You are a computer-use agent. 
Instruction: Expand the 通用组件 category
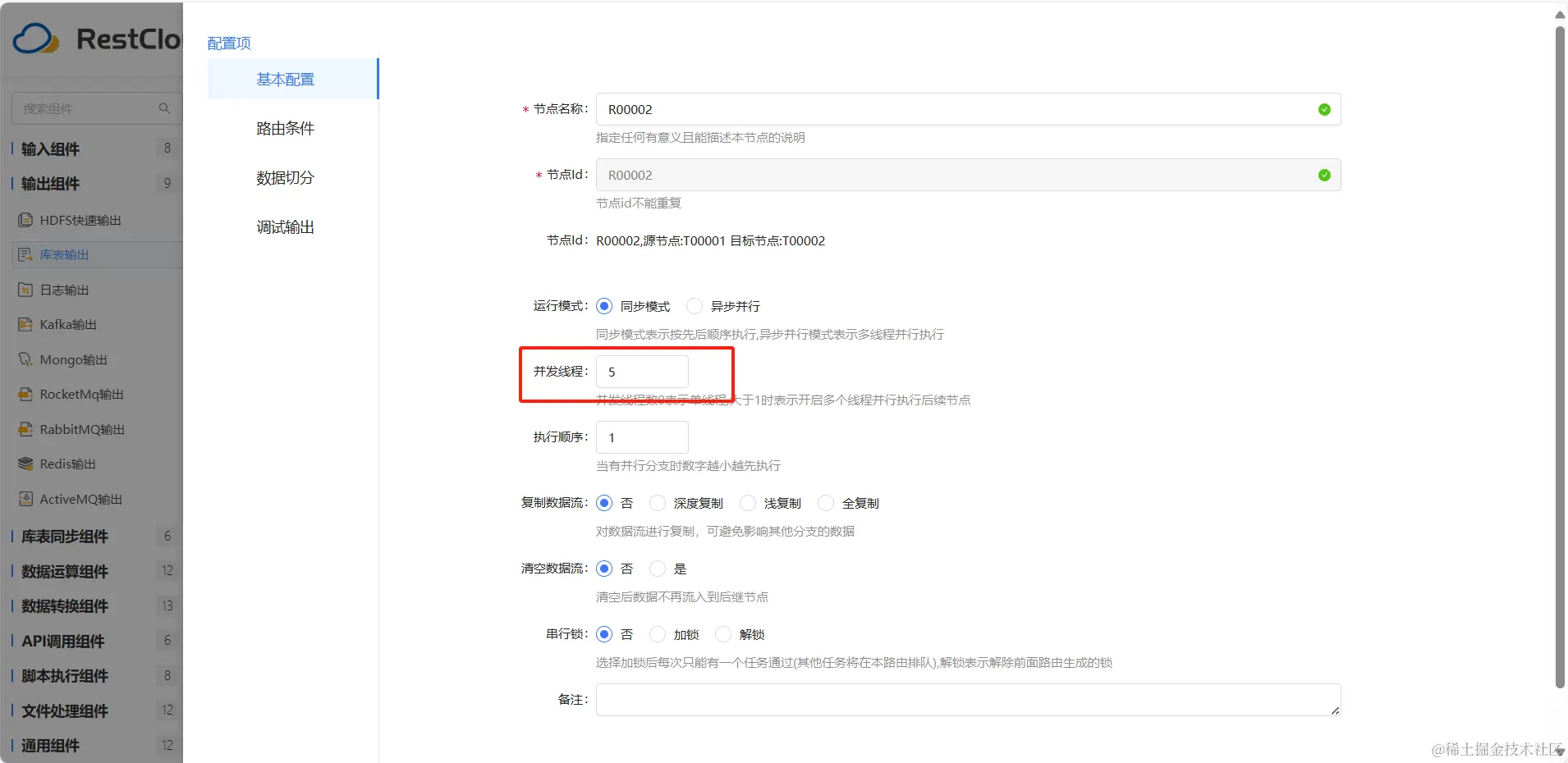[50, 746]
